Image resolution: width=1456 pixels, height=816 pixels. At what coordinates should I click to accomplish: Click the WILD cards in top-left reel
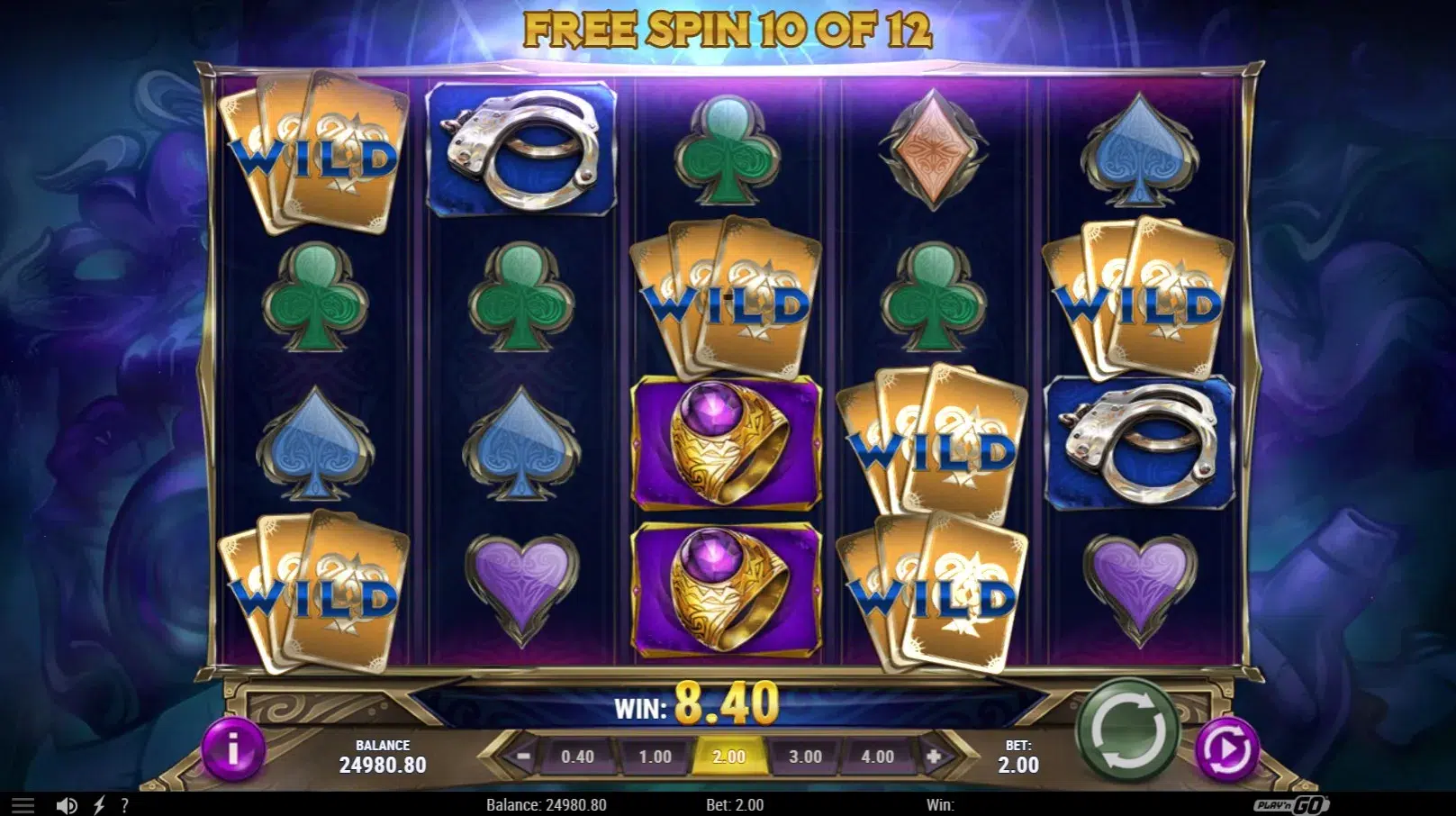coord(314,151)
